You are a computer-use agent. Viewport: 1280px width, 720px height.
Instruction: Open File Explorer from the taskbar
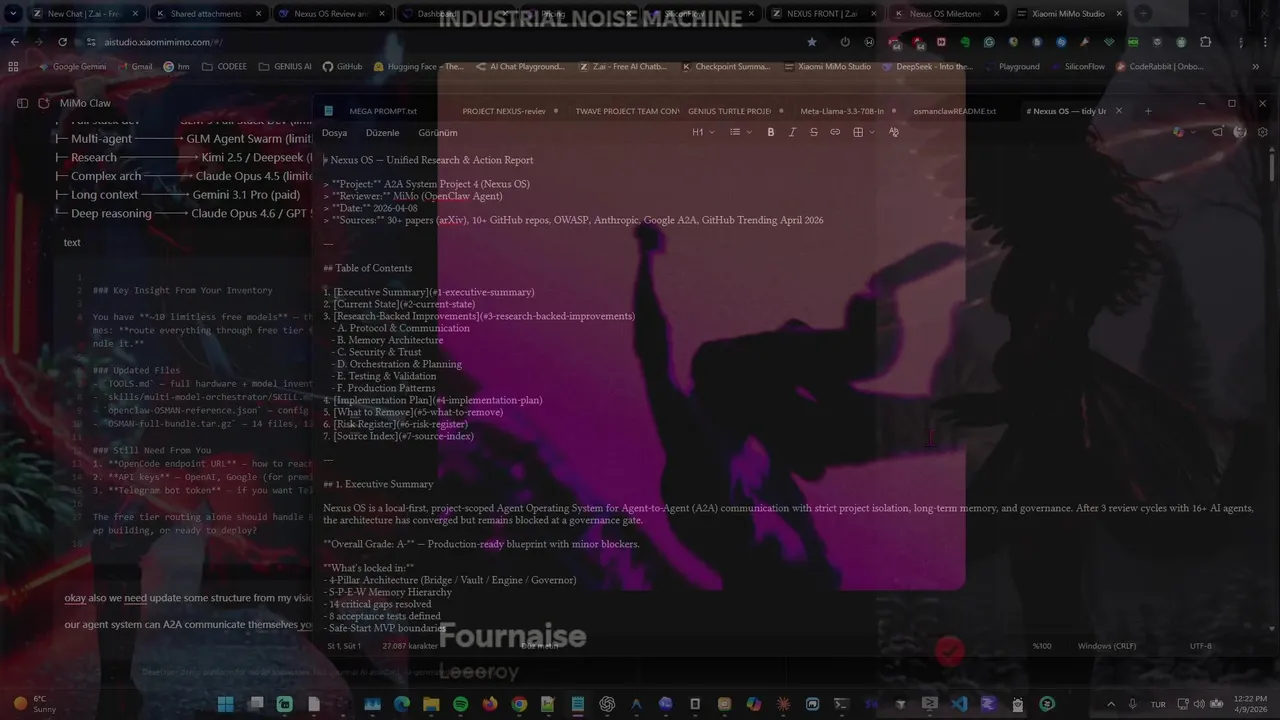tap(431, 704)
